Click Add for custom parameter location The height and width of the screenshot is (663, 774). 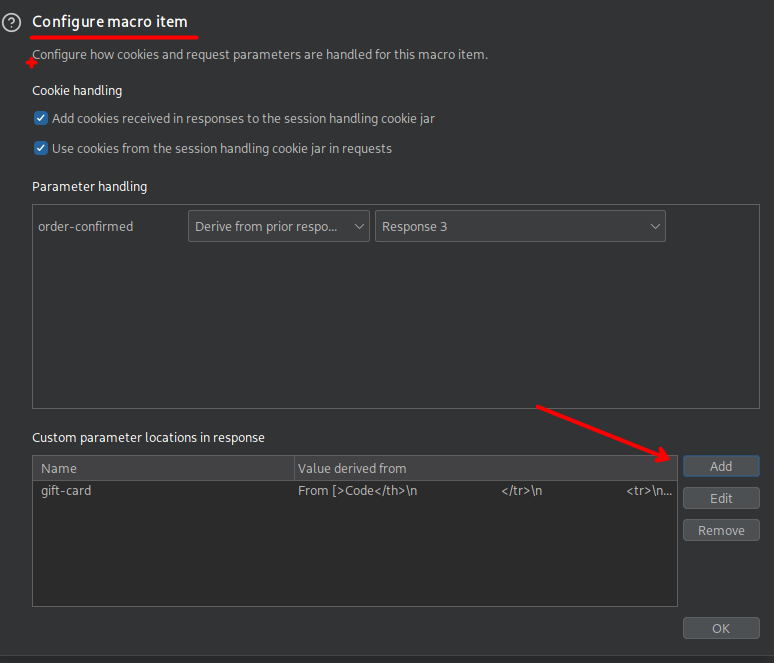tap(721, 466)
